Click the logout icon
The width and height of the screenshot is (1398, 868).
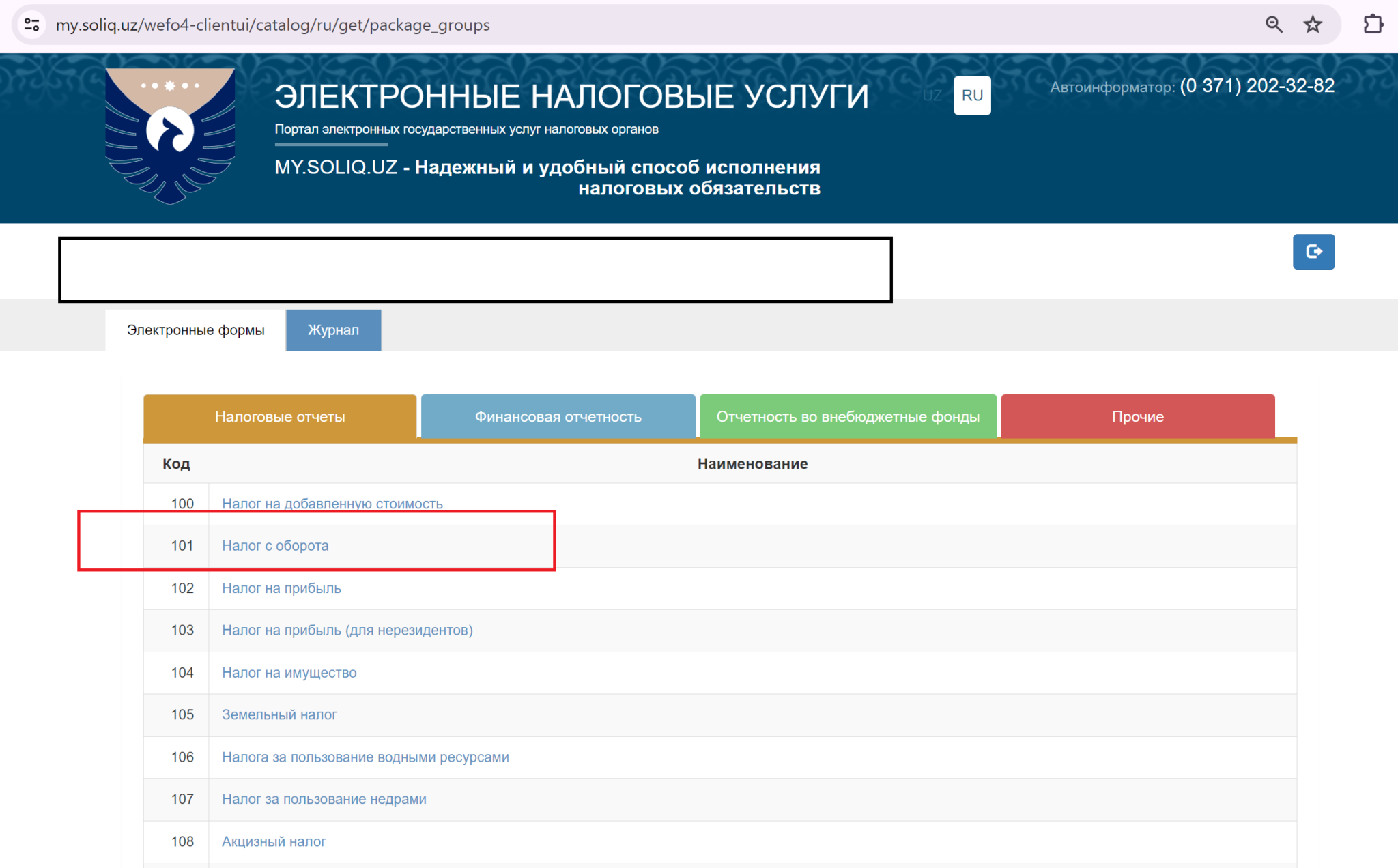(1313, 252)
